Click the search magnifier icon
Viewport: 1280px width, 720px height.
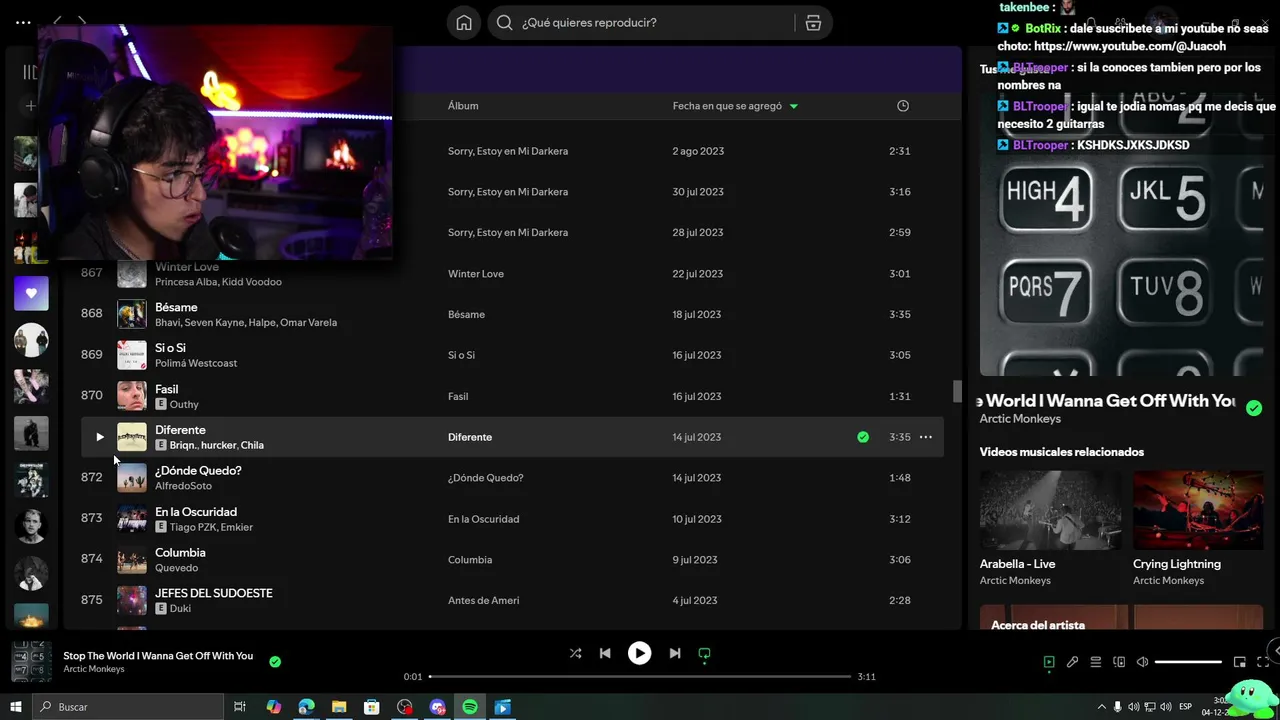pos(505,23)
